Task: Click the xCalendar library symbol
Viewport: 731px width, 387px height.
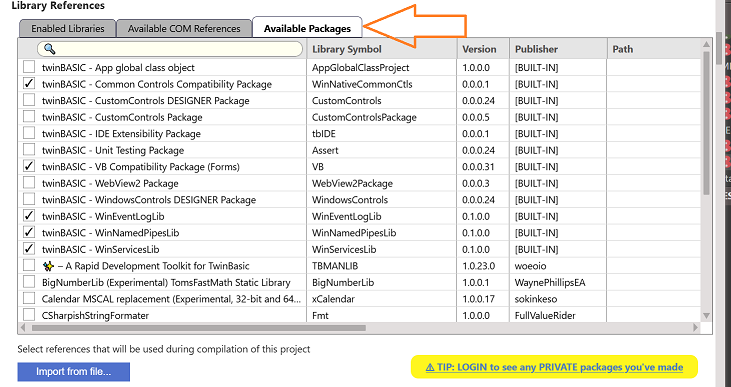Action: (333, 299)
